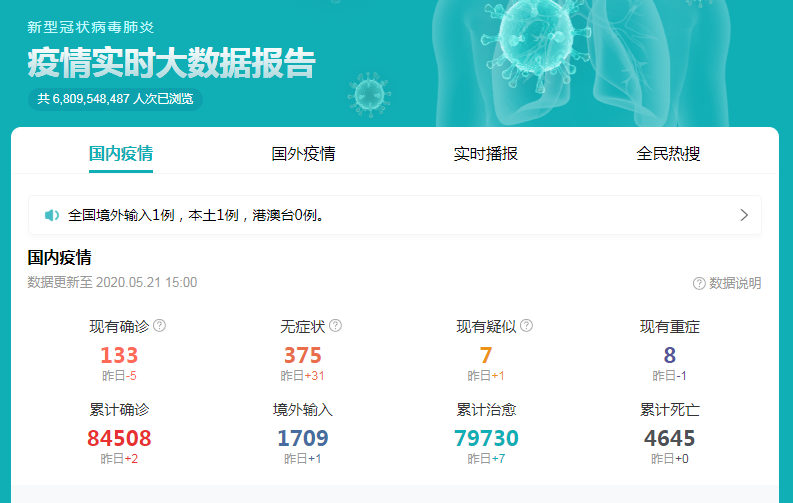
Task: Click the 累计治愈 number 79730
Action: pyautogui.click(x=486, y=438)
